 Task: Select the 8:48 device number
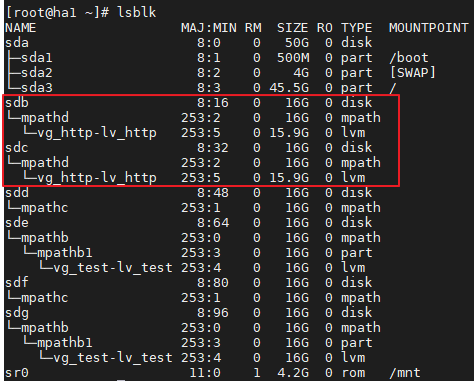(x=213, y=193)
